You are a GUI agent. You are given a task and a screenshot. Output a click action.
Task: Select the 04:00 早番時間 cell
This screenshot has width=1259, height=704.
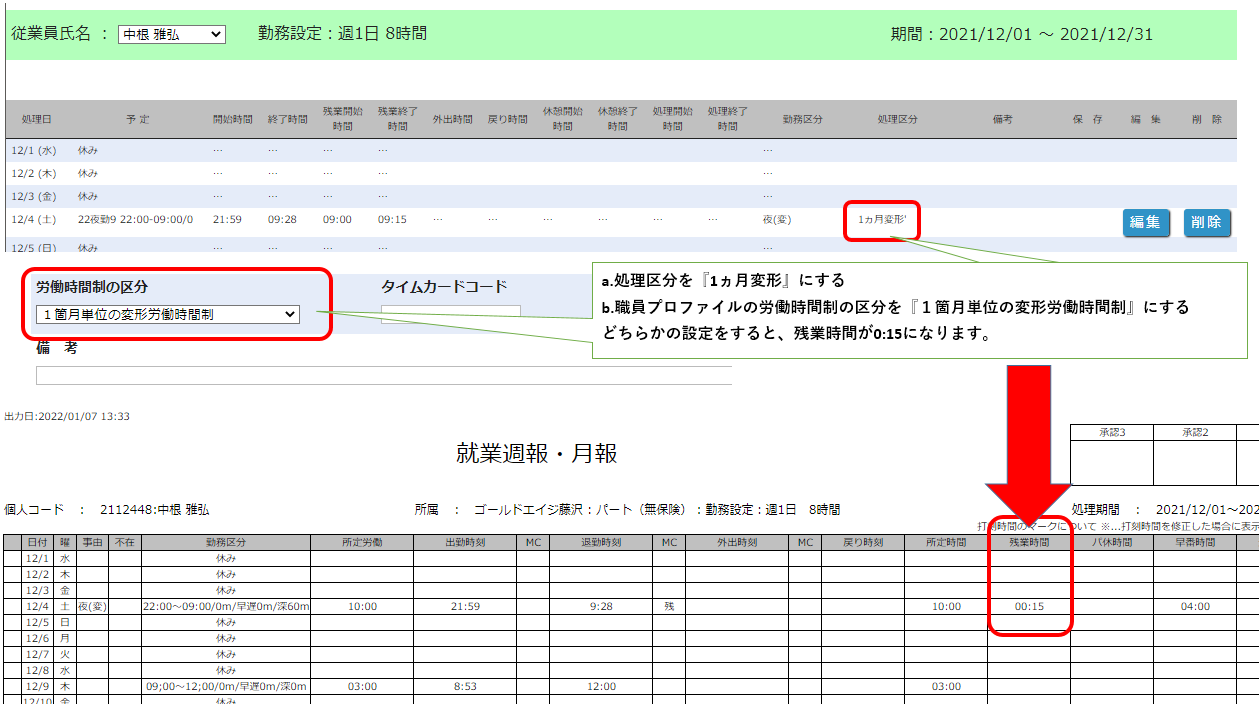[x=1195, y=607]
